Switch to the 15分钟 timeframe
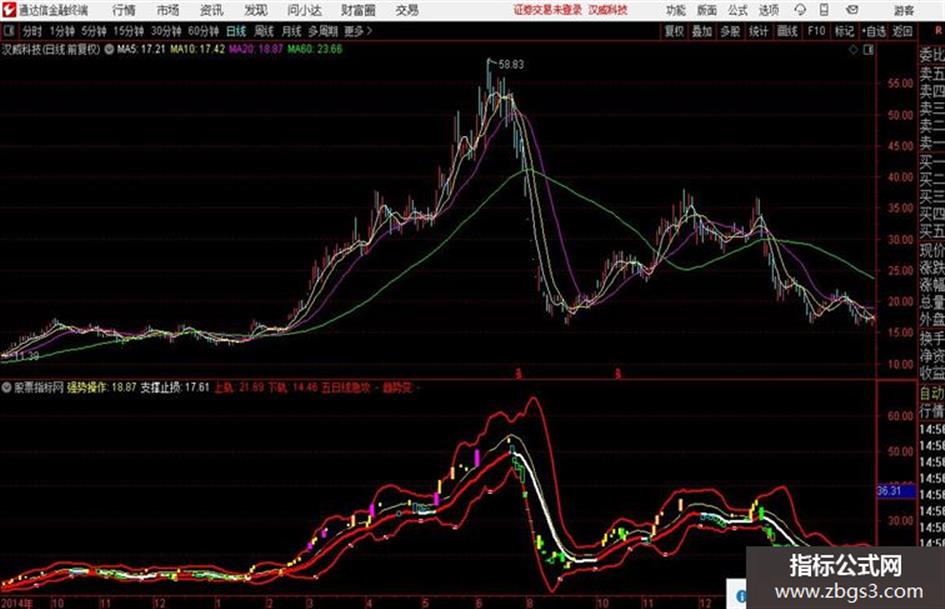This screenshot has width=945, height=609. (x=129, y=31)
